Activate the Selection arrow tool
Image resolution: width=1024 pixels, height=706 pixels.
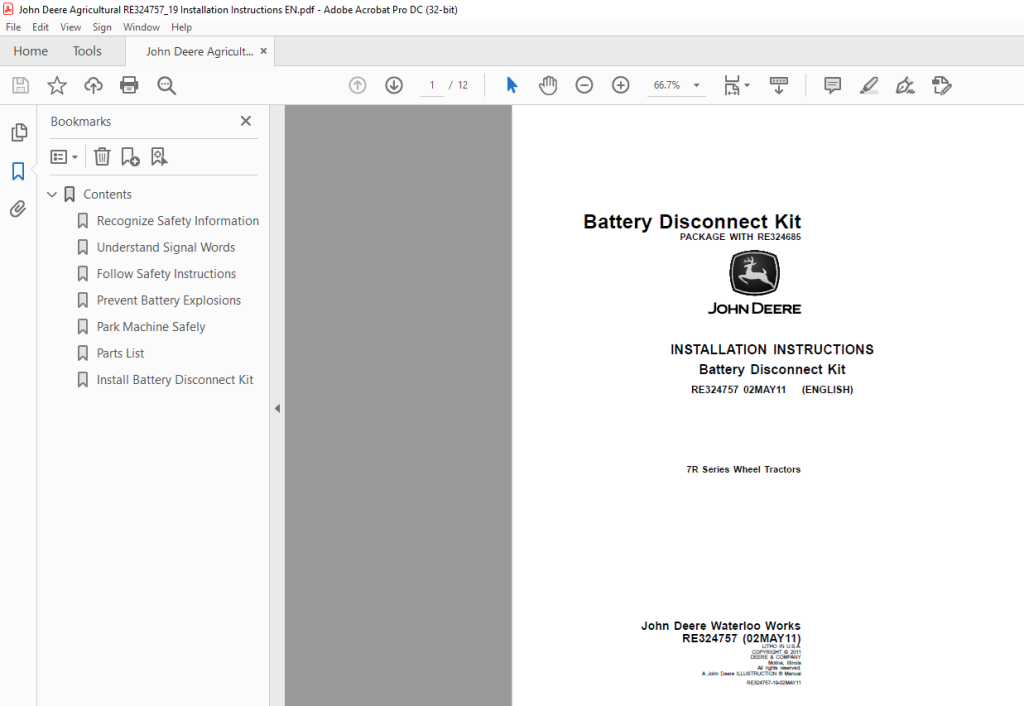[x=512, y=86]
